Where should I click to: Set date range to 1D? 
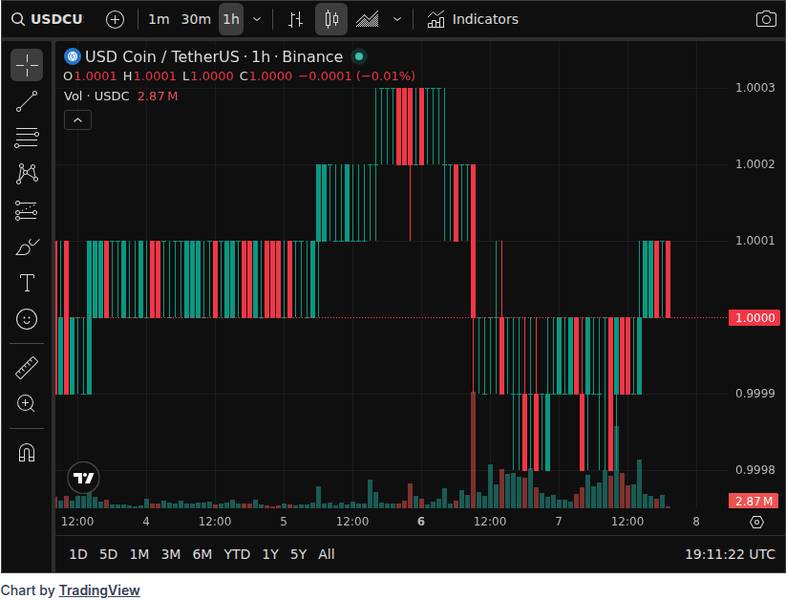tap(78, 554)
